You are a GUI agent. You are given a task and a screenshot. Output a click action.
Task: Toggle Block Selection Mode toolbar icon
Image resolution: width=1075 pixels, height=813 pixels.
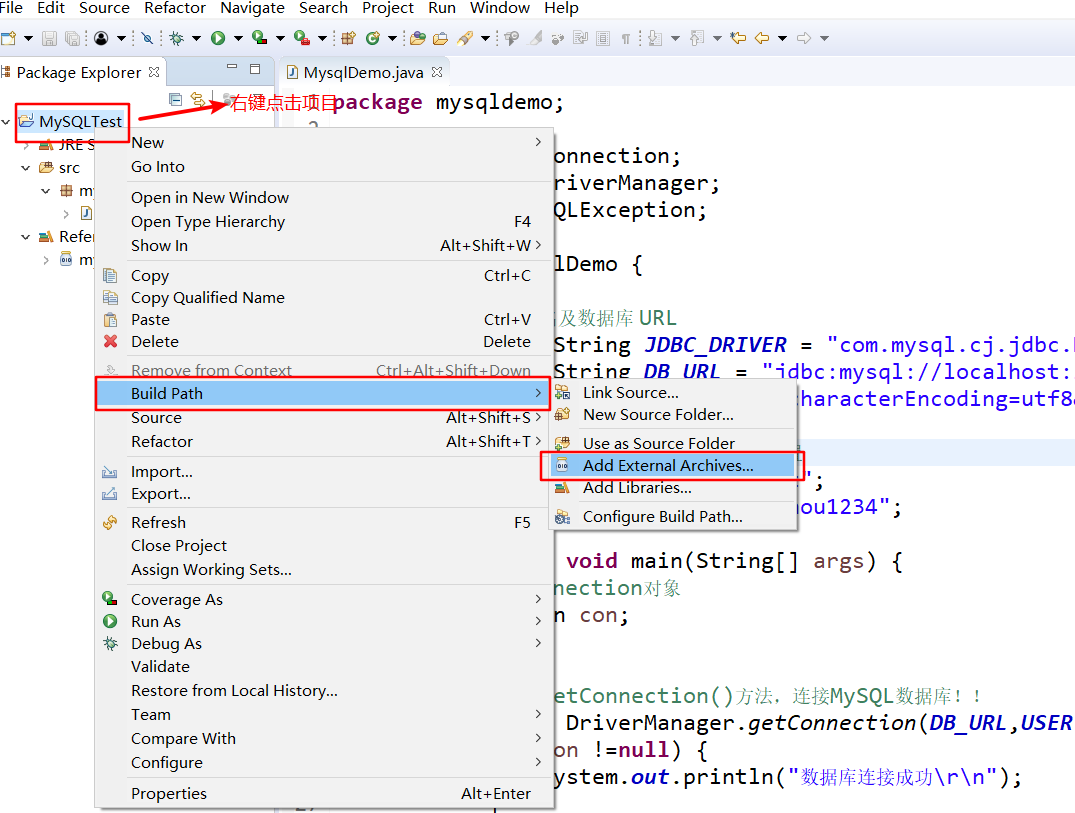click(603, 38)
